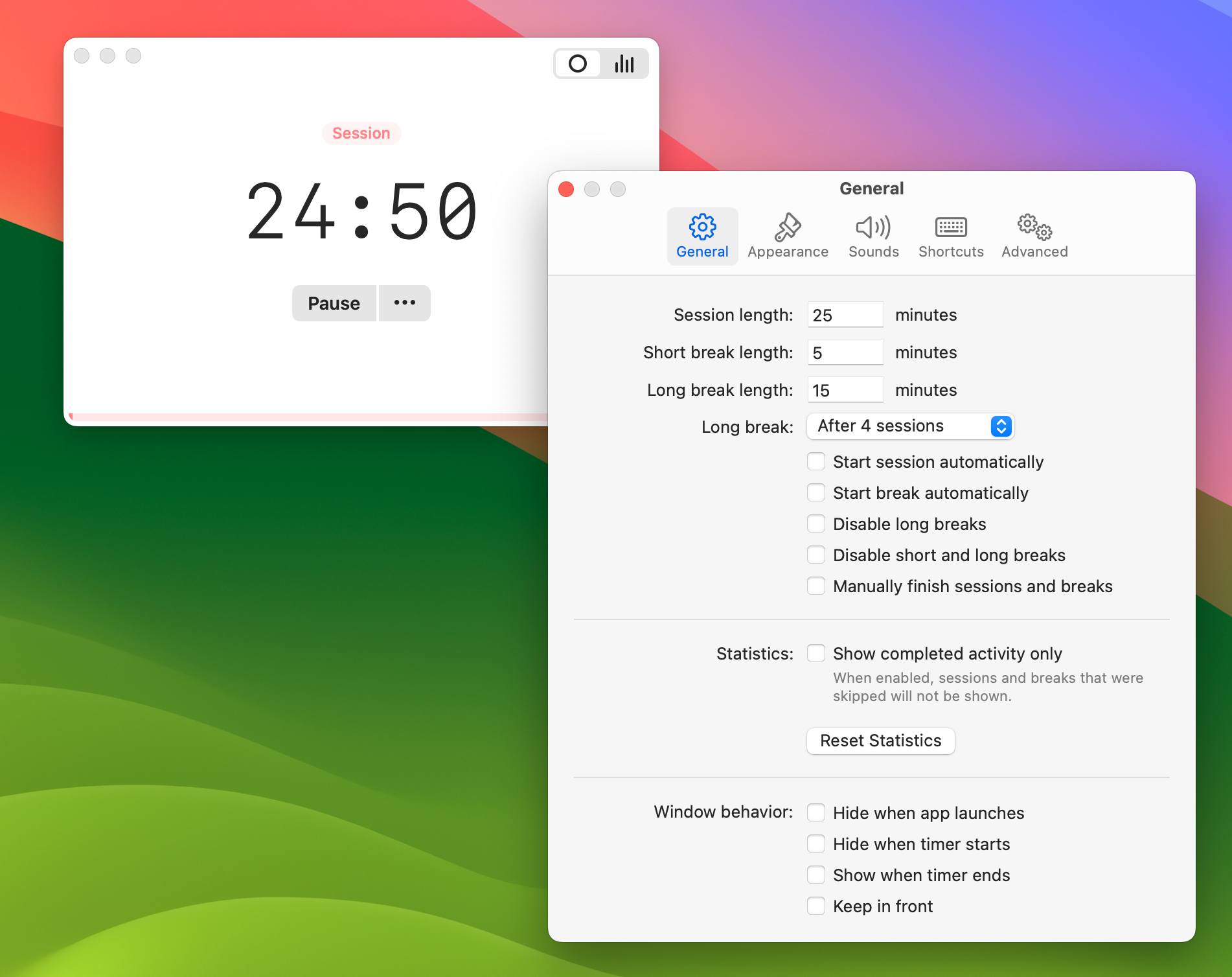Switch to the statistics bar chart view
The width and height of the screenshot is (1232, 977).
[624, 63]
